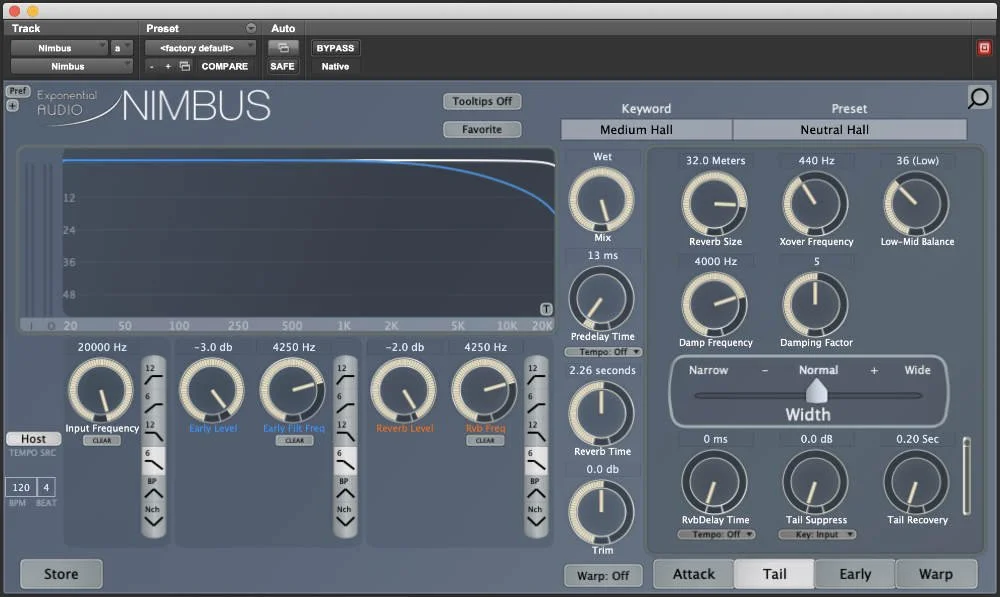Switch to the Attack tab
1000x597 pixels.
tap(694, 574)
